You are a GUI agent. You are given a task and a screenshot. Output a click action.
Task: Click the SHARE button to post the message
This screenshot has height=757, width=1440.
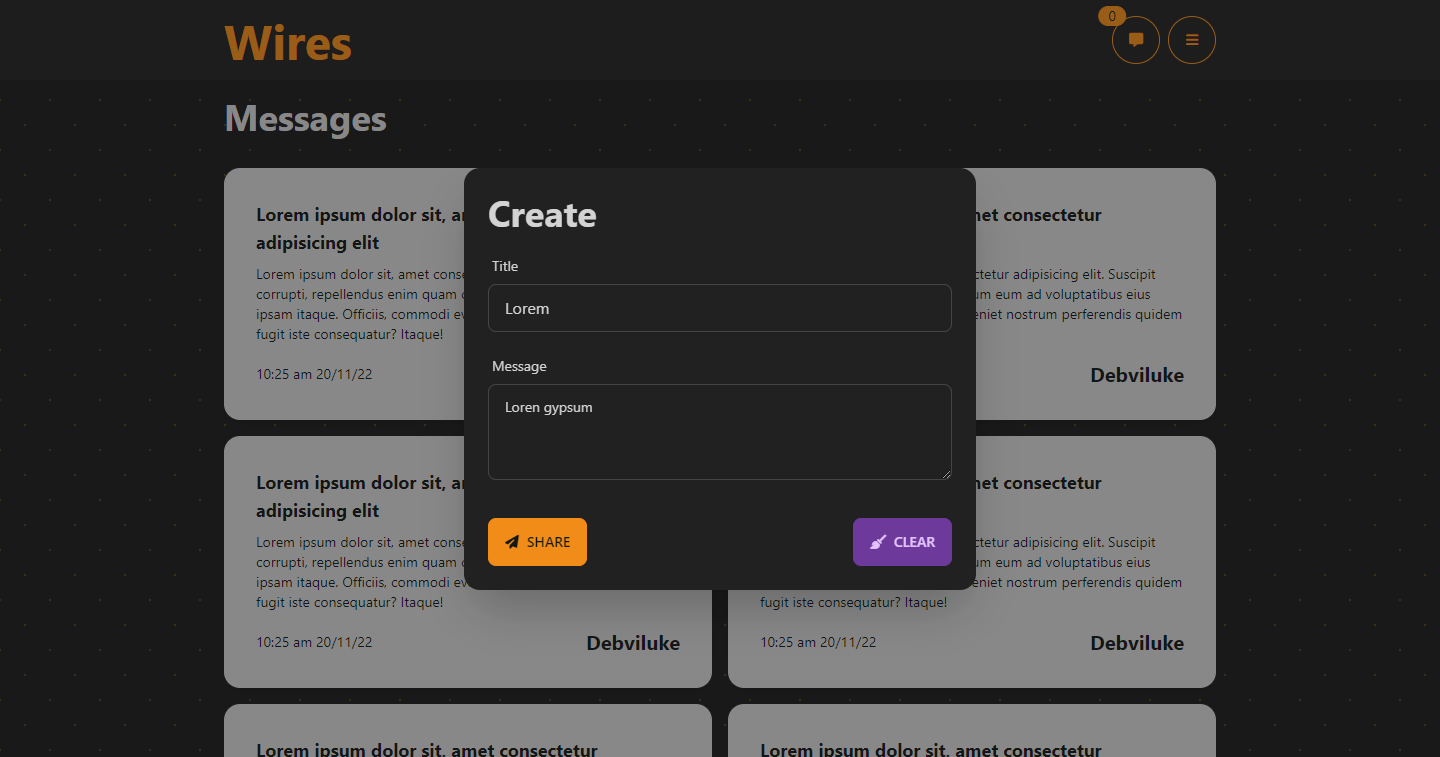pyautogui.click(x=537, y=541)
